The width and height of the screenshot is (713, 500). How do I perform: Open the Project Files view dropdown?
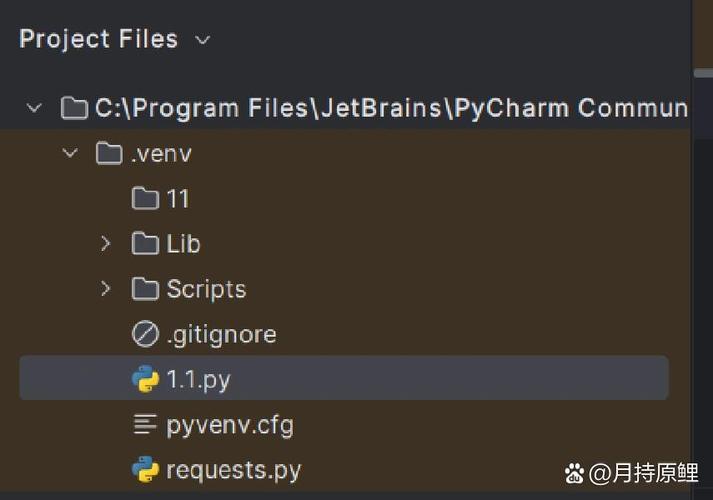203,41
